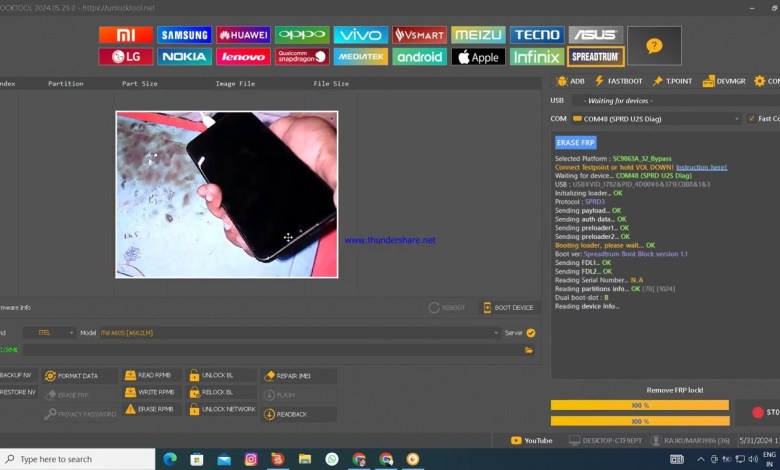
Task: Toggle the Fast Connect checkbox
Action: 752,118
